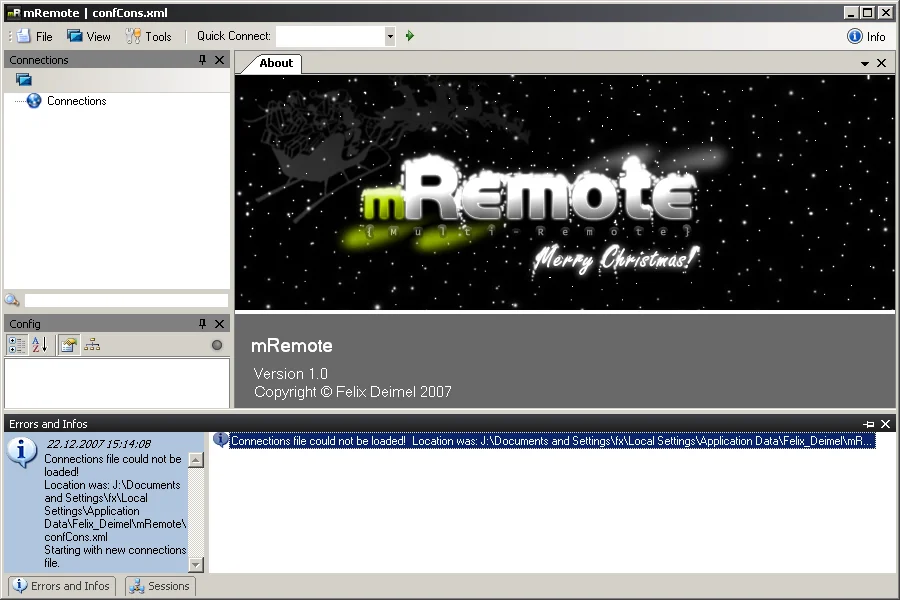Image resolution: width=900 pixels, height=600 pixels.
Task: Auto-hide the Errors and Infos panel
Action: coord(868,424)
